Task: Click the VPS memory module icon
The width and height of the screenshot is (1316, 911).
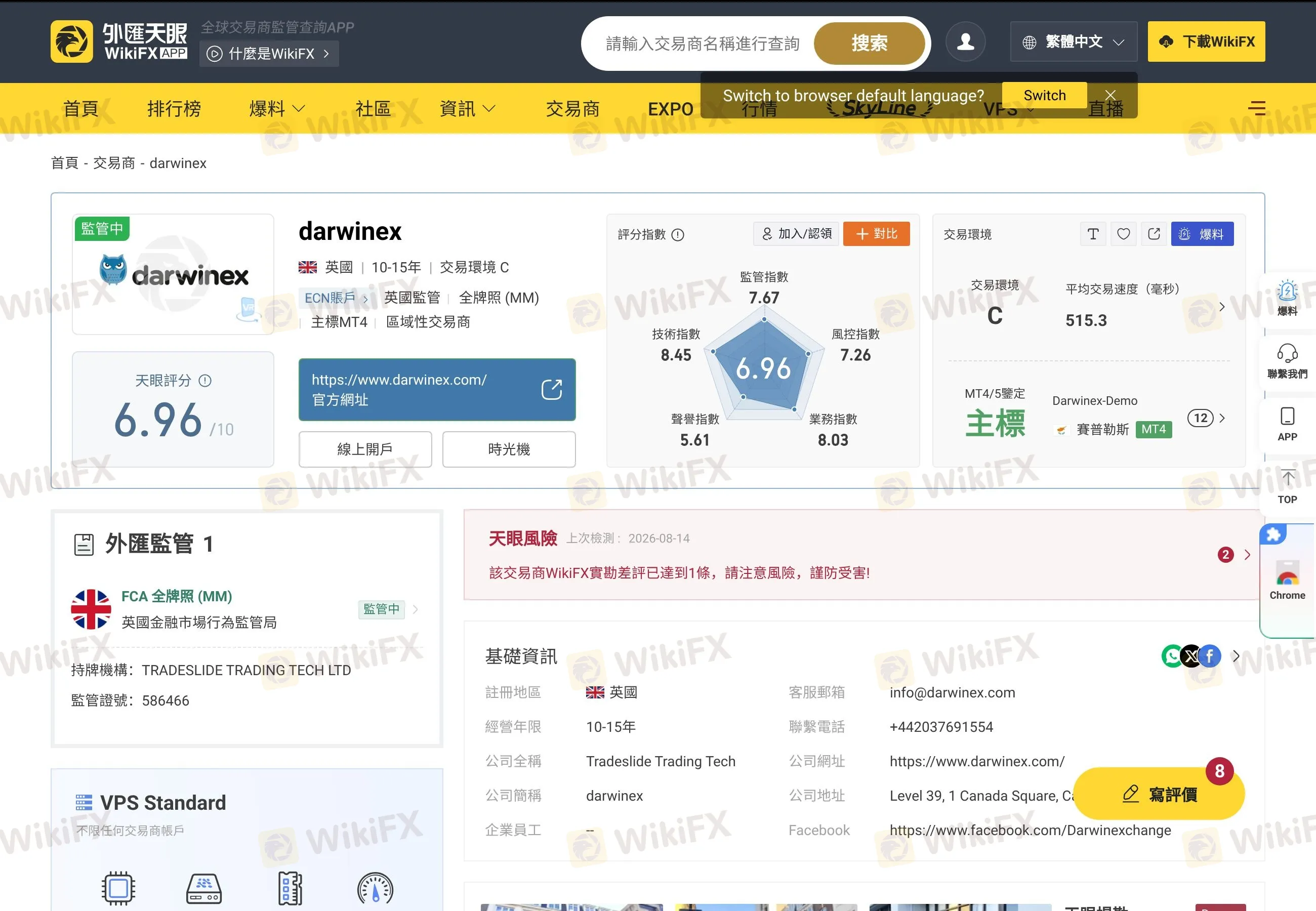Action: point(290,888)
